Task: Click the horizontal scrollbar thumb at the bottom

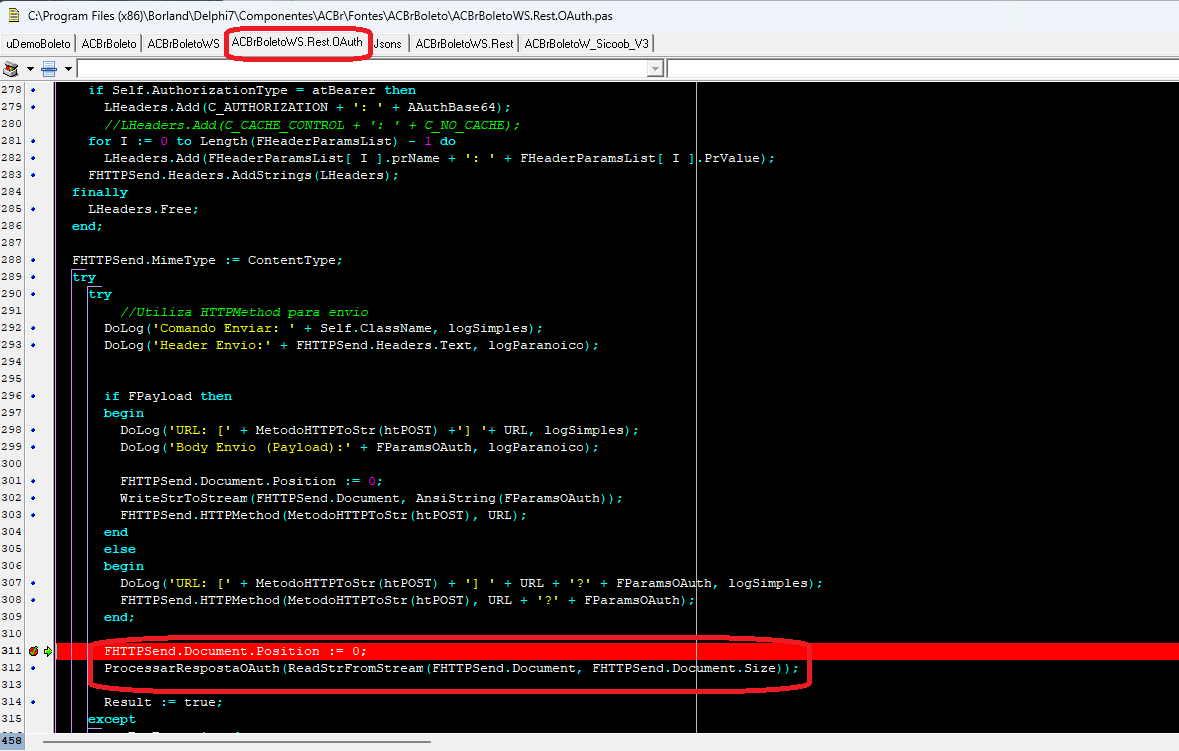Action: coord(237,742)
